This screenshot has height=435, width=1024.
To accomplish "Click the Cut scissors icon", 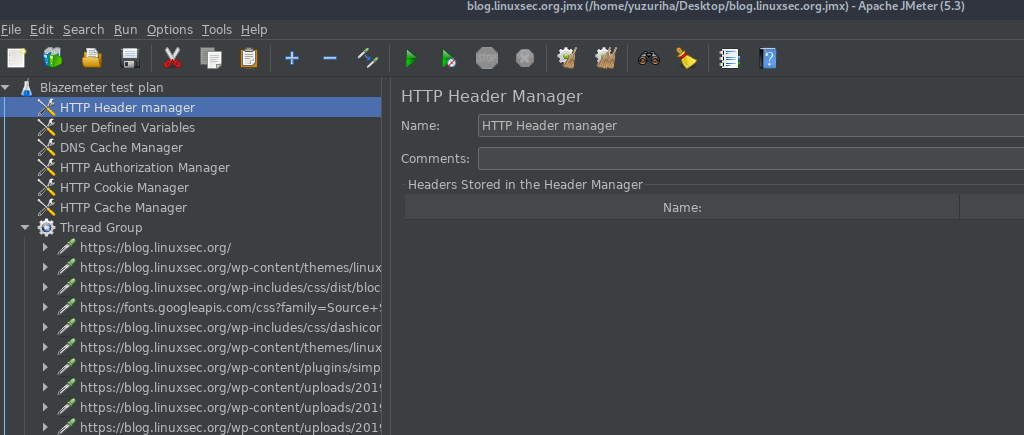I will click(172, 58).
